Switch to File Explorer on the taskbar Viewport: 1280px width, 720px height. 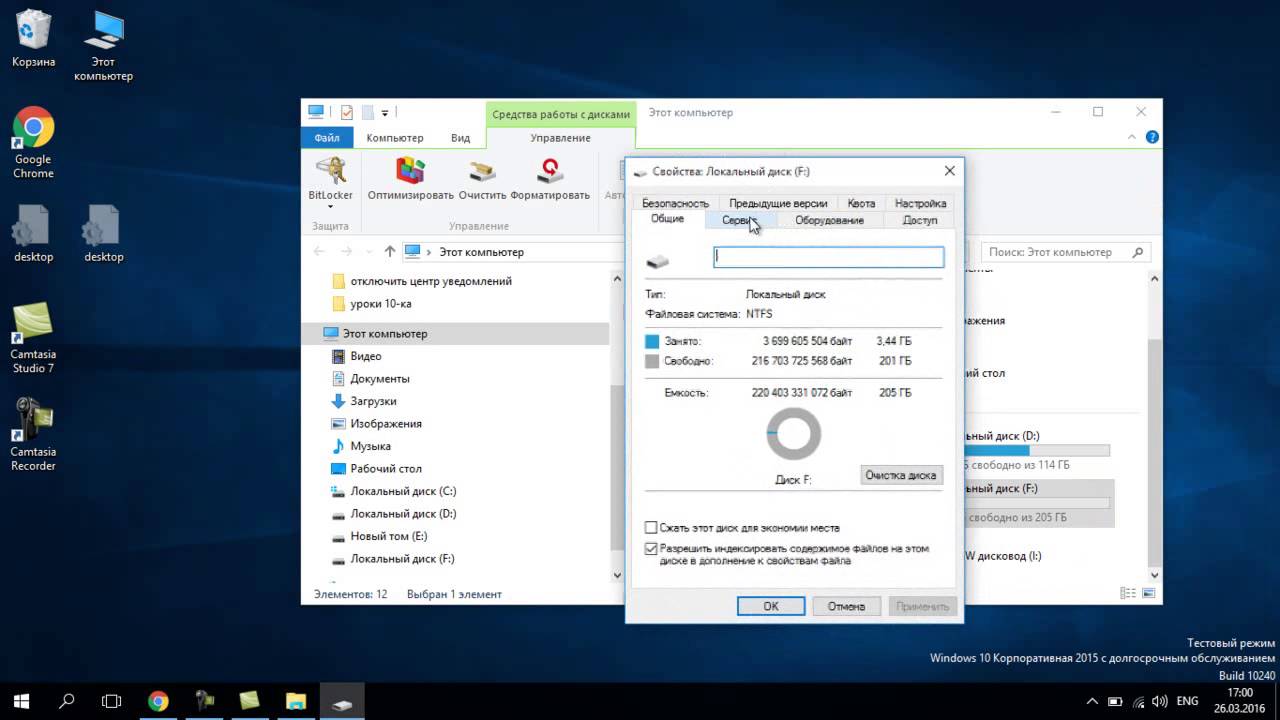(x=296, y=702)
